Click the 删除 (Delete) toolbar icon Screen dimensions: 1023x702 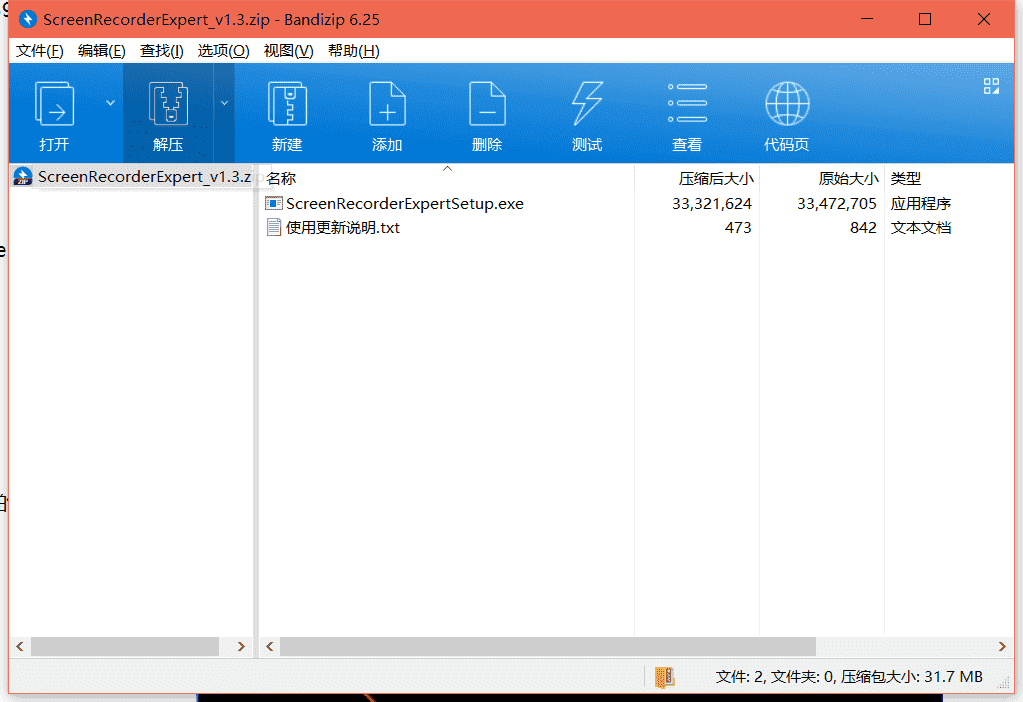click(487, 103)
